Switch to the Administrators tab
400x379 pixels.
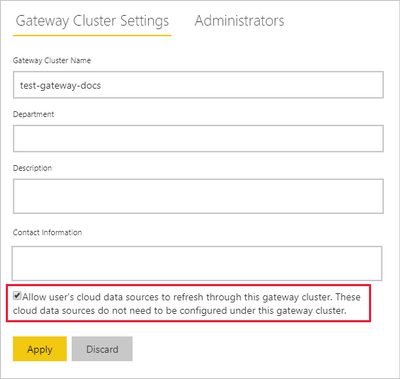(239, 21)
